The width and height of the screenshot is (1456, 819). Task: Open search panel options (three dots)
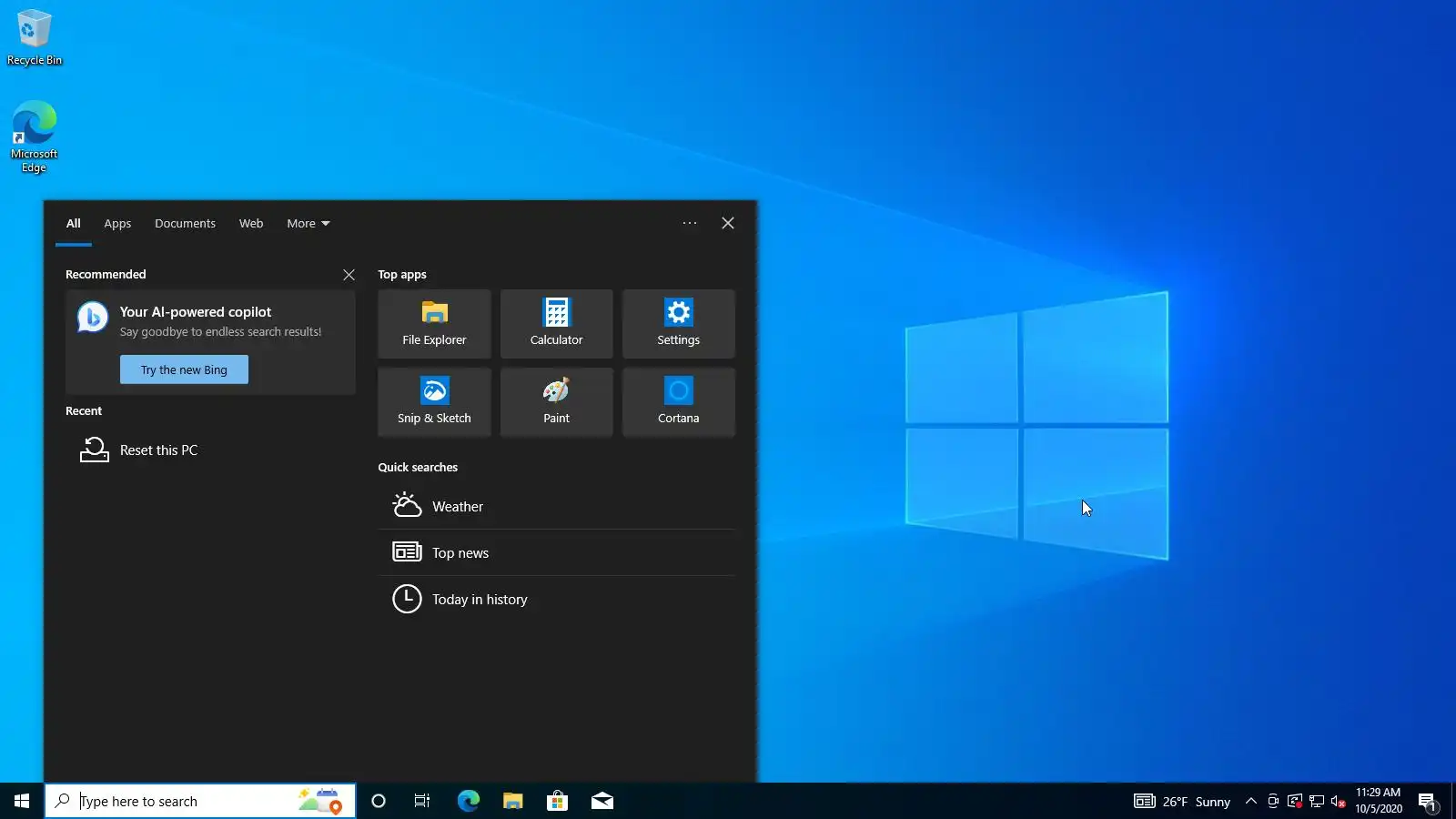click(690, 223)
